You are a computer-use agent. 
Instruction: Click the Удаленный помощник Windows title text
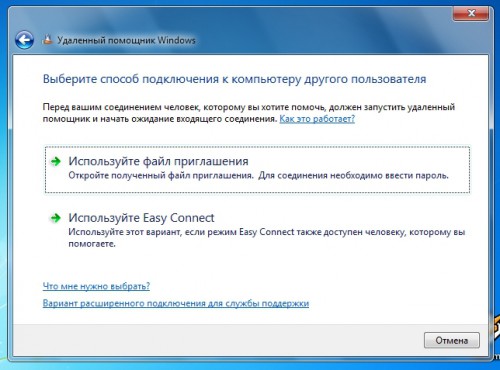click(x=126, y=40)
